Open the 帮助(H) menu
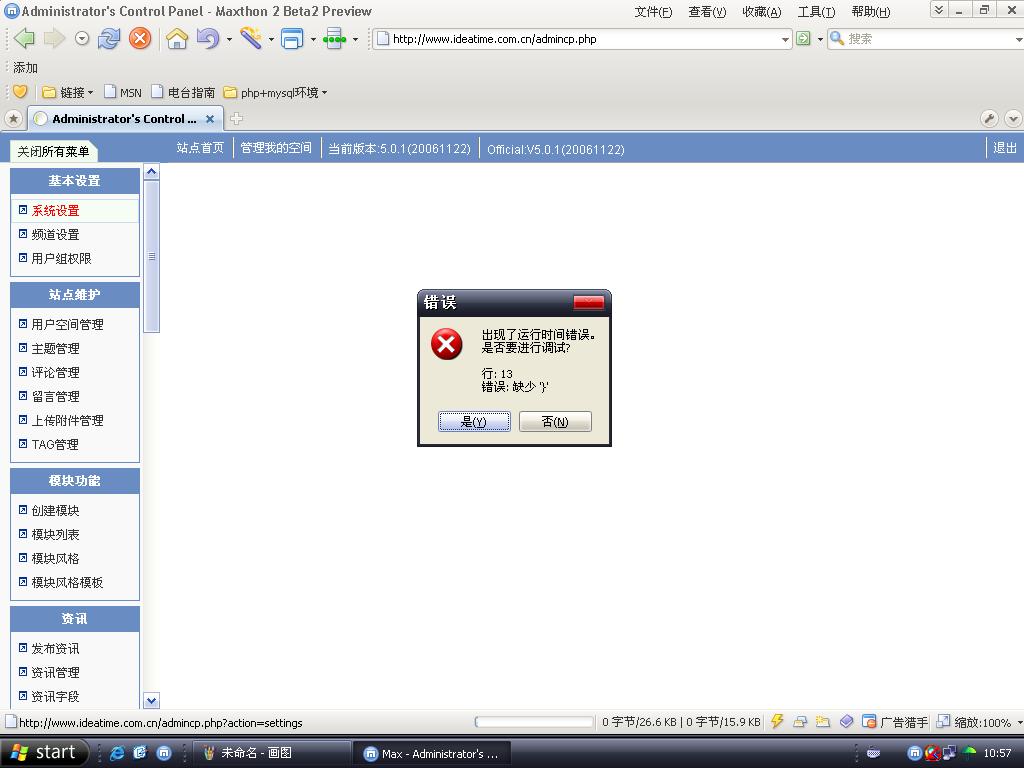Viewport: 1024px width, 768px height. [x=871, y=12]
